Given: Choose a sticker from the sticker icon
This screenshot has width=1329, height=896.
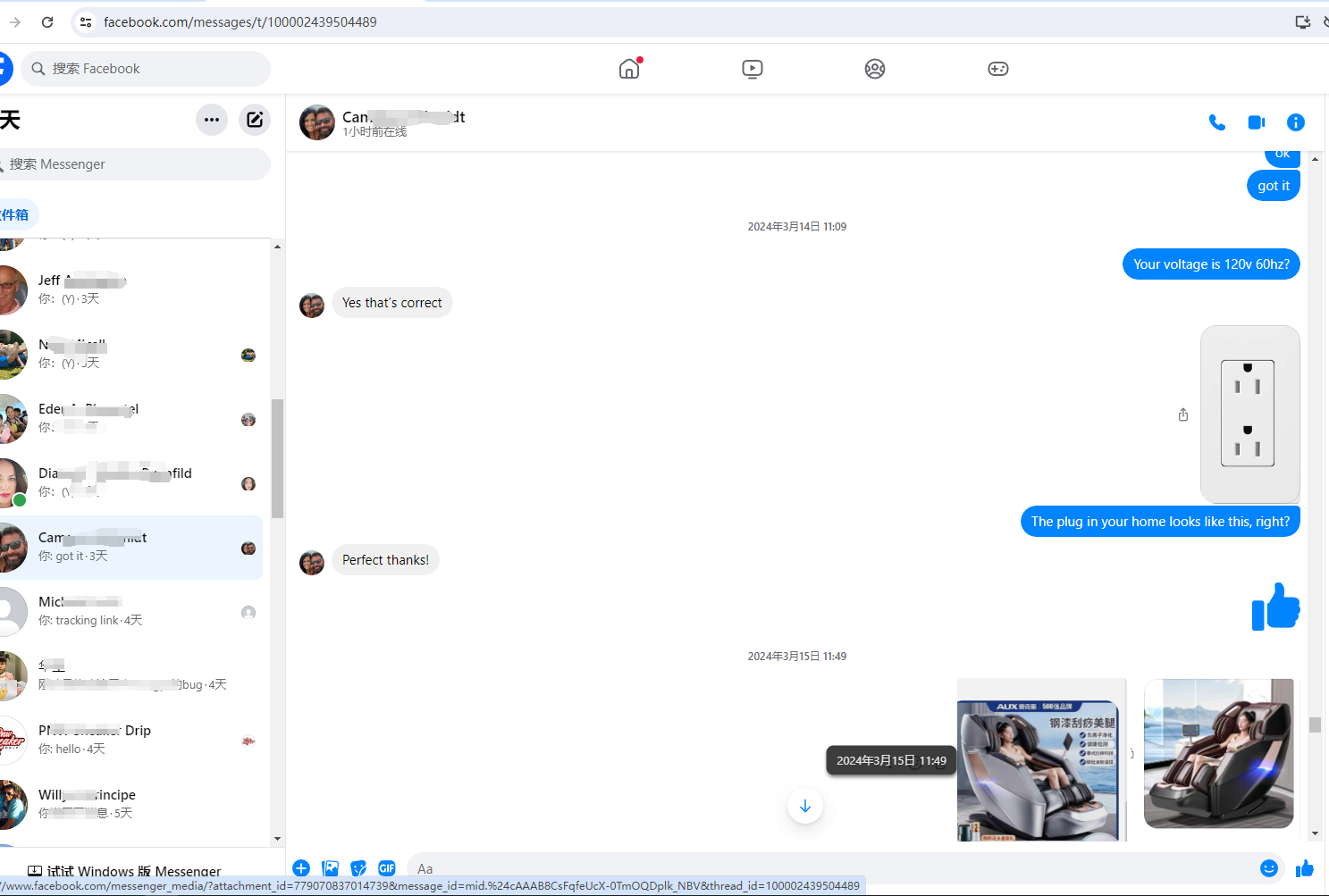Looking at the screenshot, I should (358, 868).
